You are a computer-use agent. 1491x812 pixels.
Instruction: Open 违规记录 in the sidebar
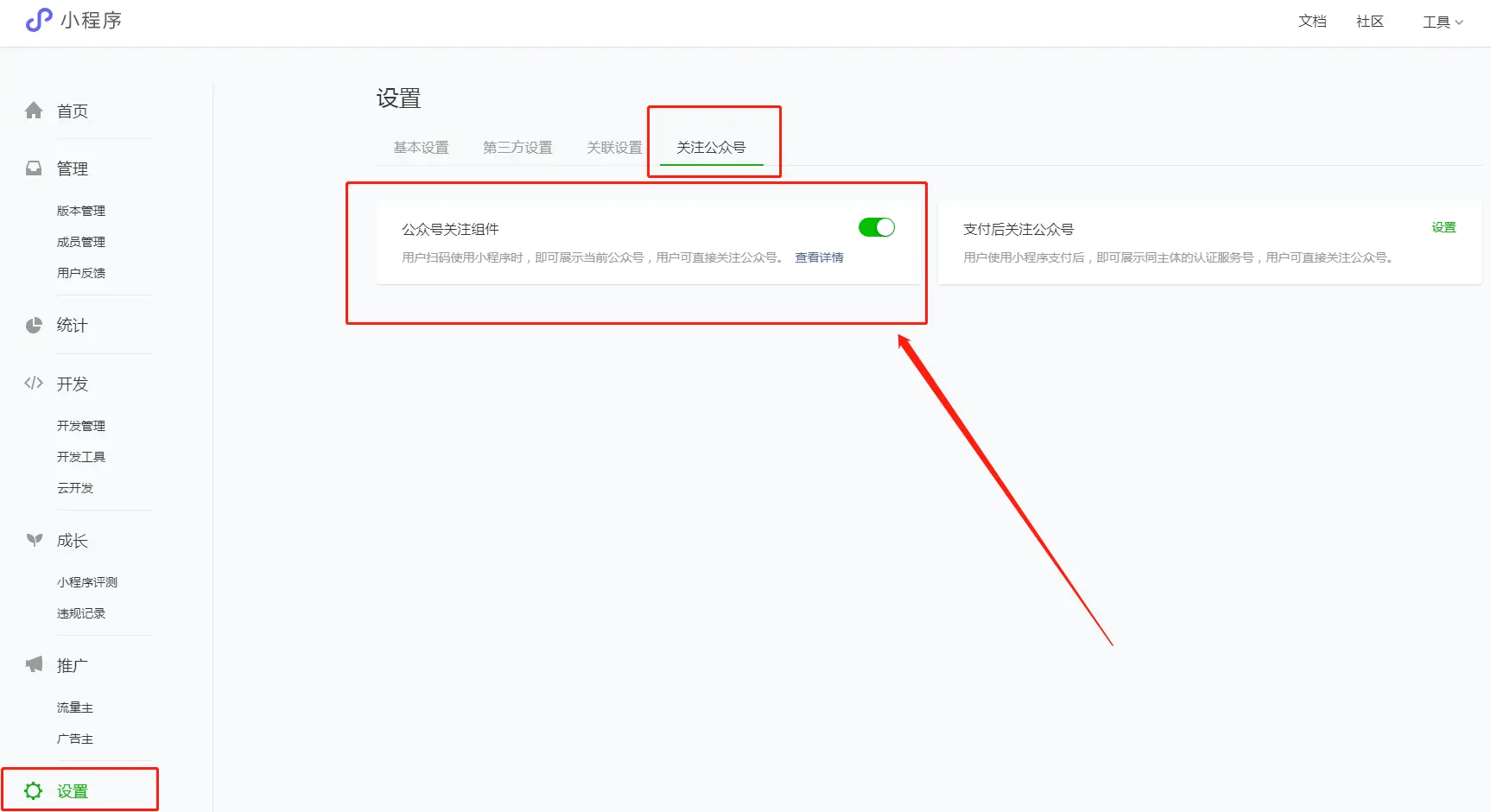[81, 613]
